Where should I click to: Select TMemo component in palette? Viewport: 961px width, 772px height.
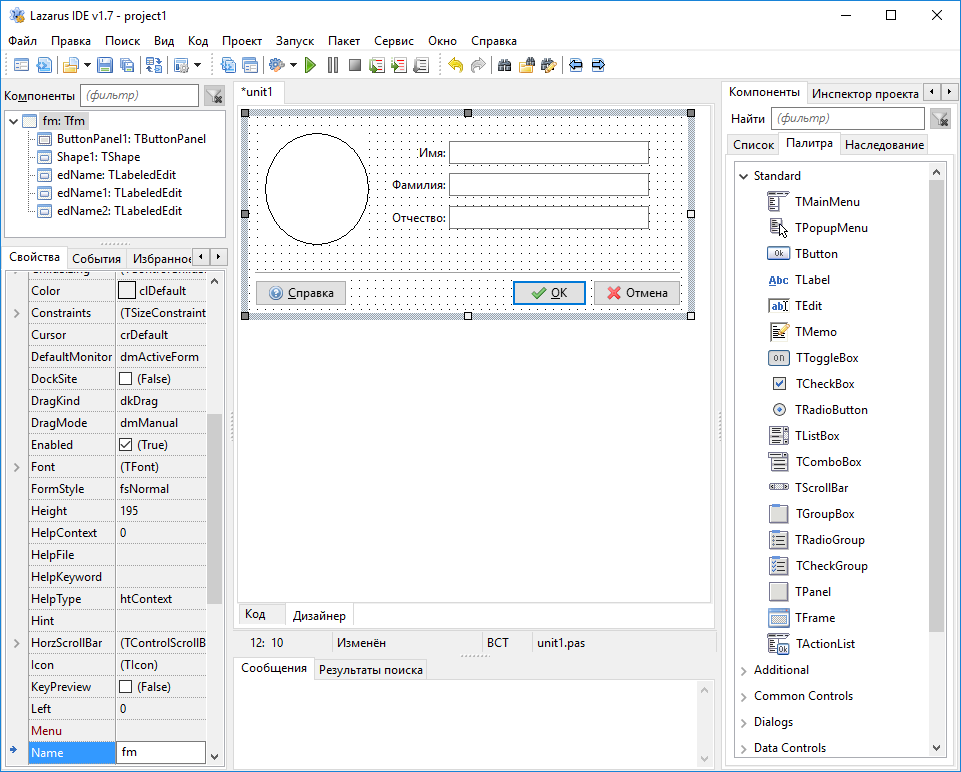[x=815, y=332]
